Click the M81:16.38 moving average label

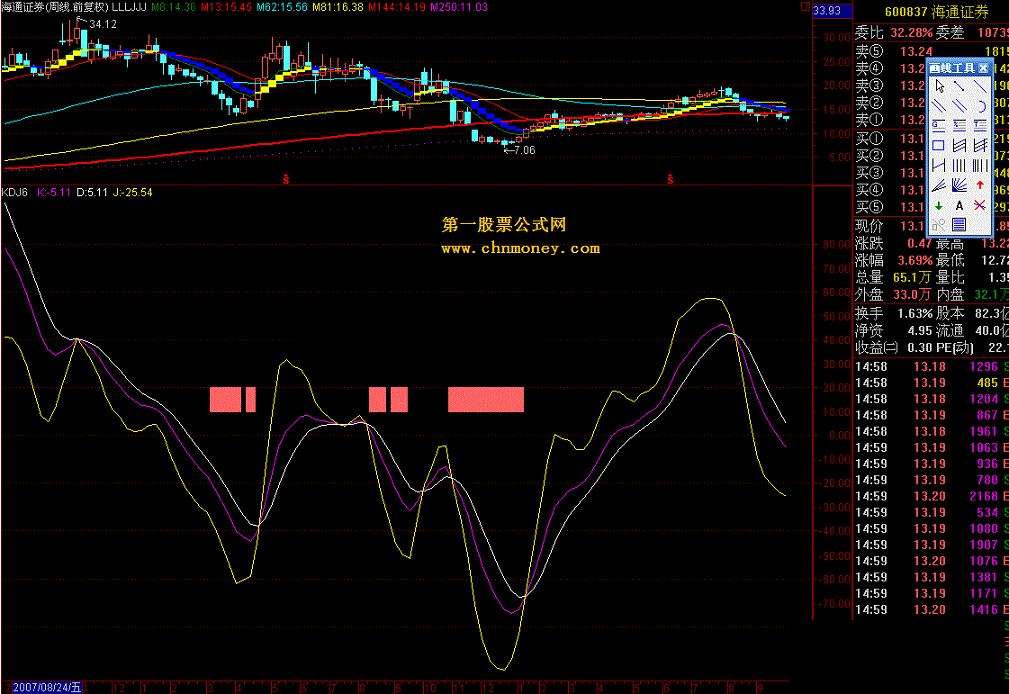(338, 7)
